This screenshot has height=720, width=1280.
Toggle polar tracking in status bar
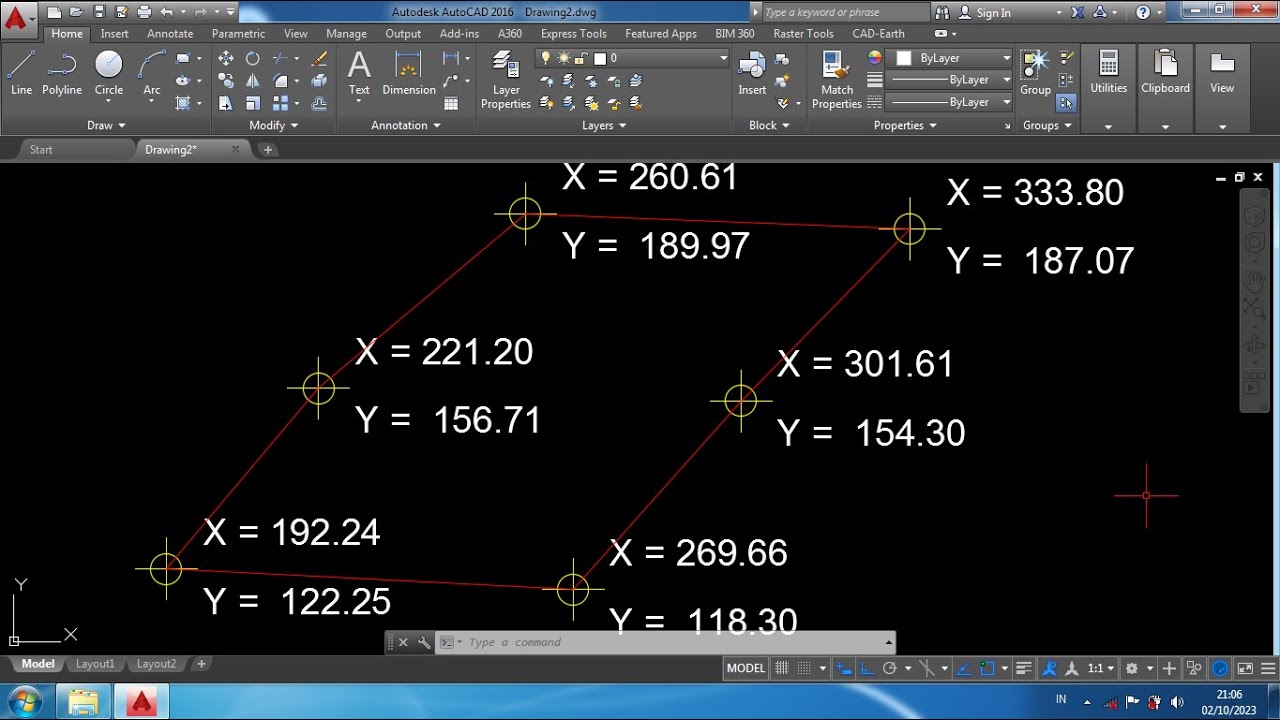[890, 669]
